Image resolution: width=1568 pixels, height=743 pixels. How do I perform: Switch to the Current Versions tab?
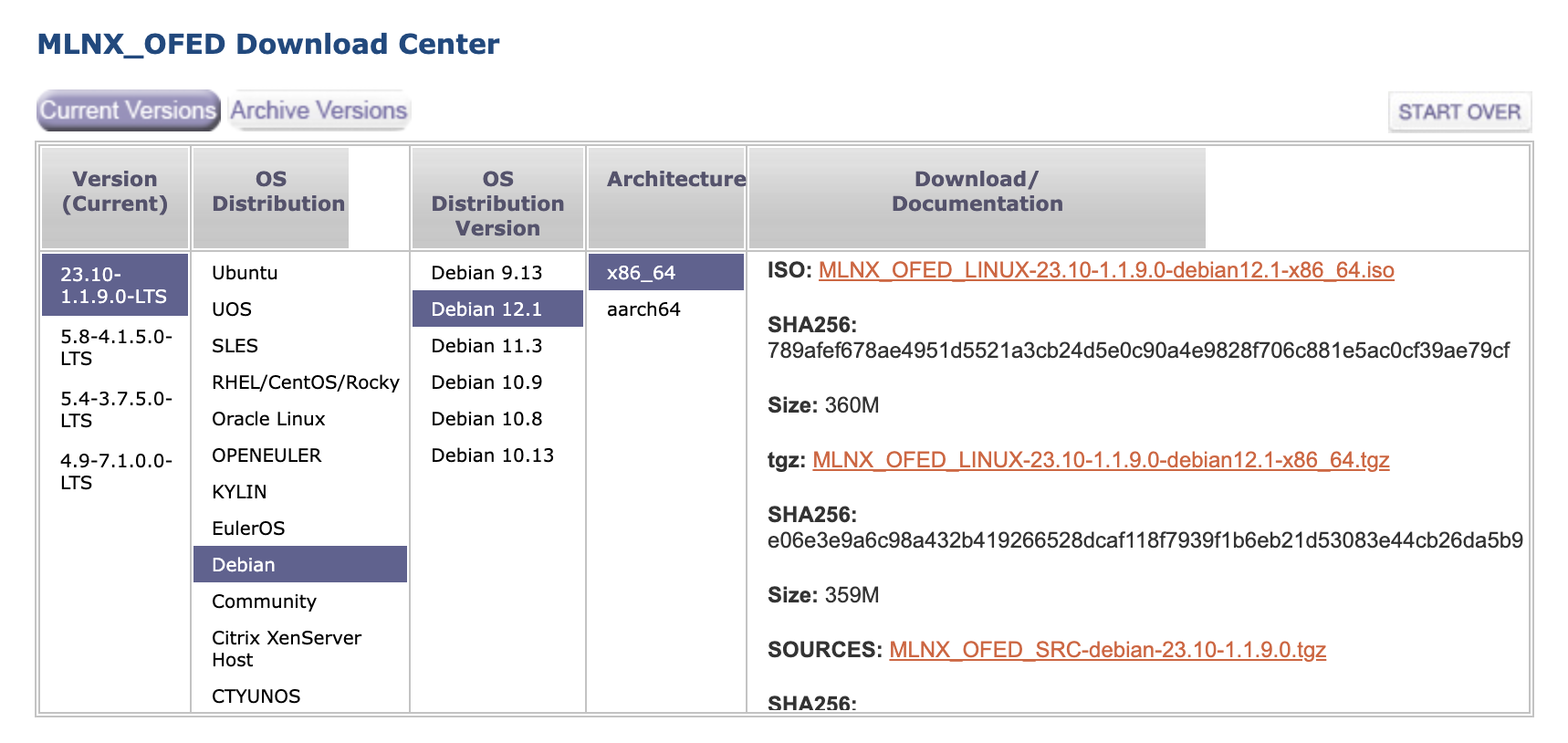(129, 110)
